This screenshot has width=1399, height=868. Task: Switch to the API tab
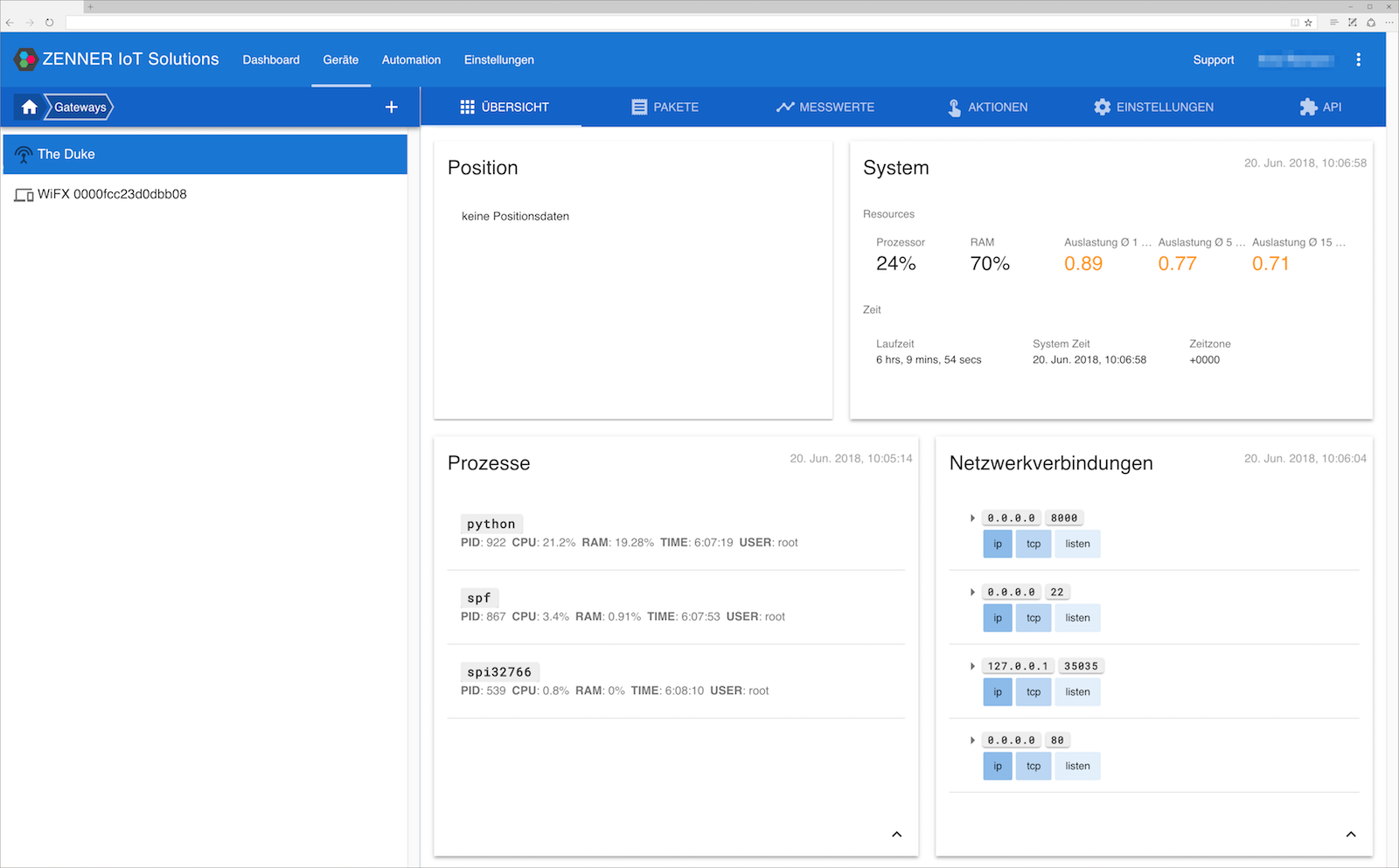(1320, 107)
